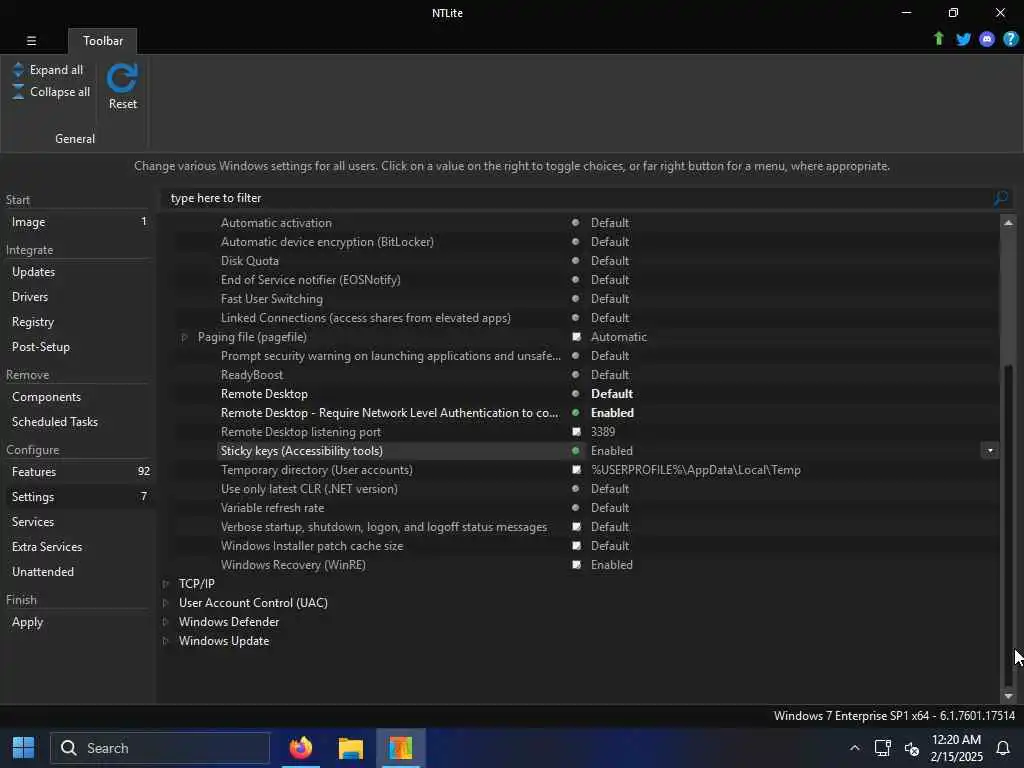Viewport: 1024px width, 768px height.
Task: Click the Reset label under the icon
Action: [123, 104]
